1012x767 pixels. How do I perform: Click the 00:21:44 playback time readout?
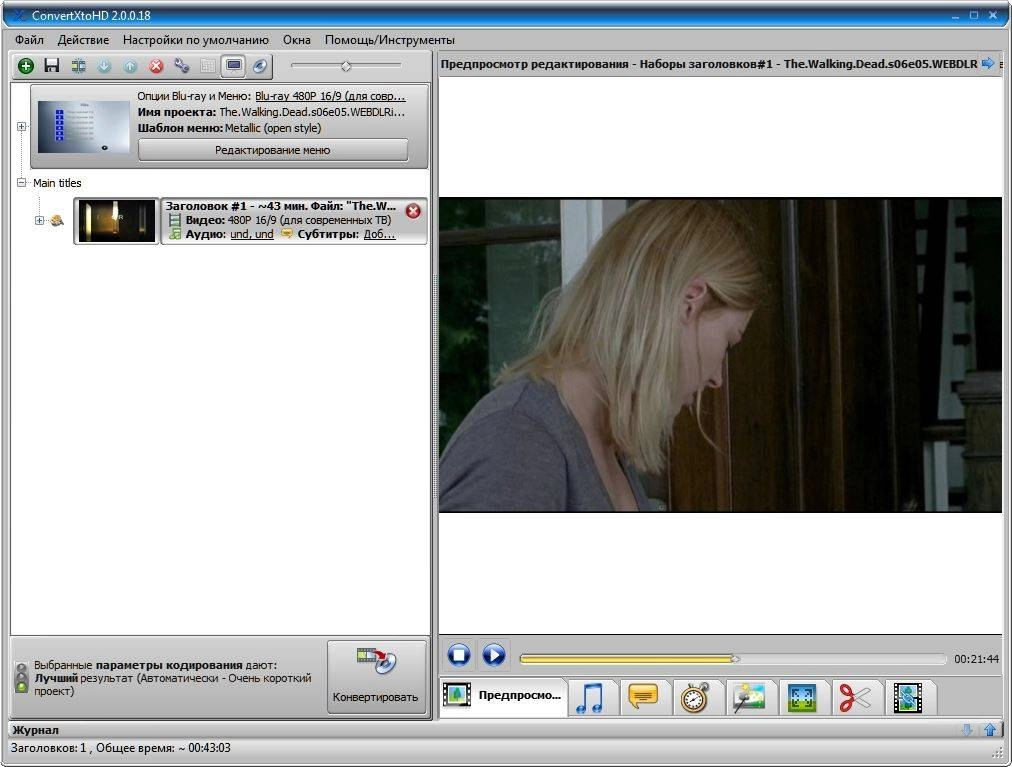pos(976,659)
